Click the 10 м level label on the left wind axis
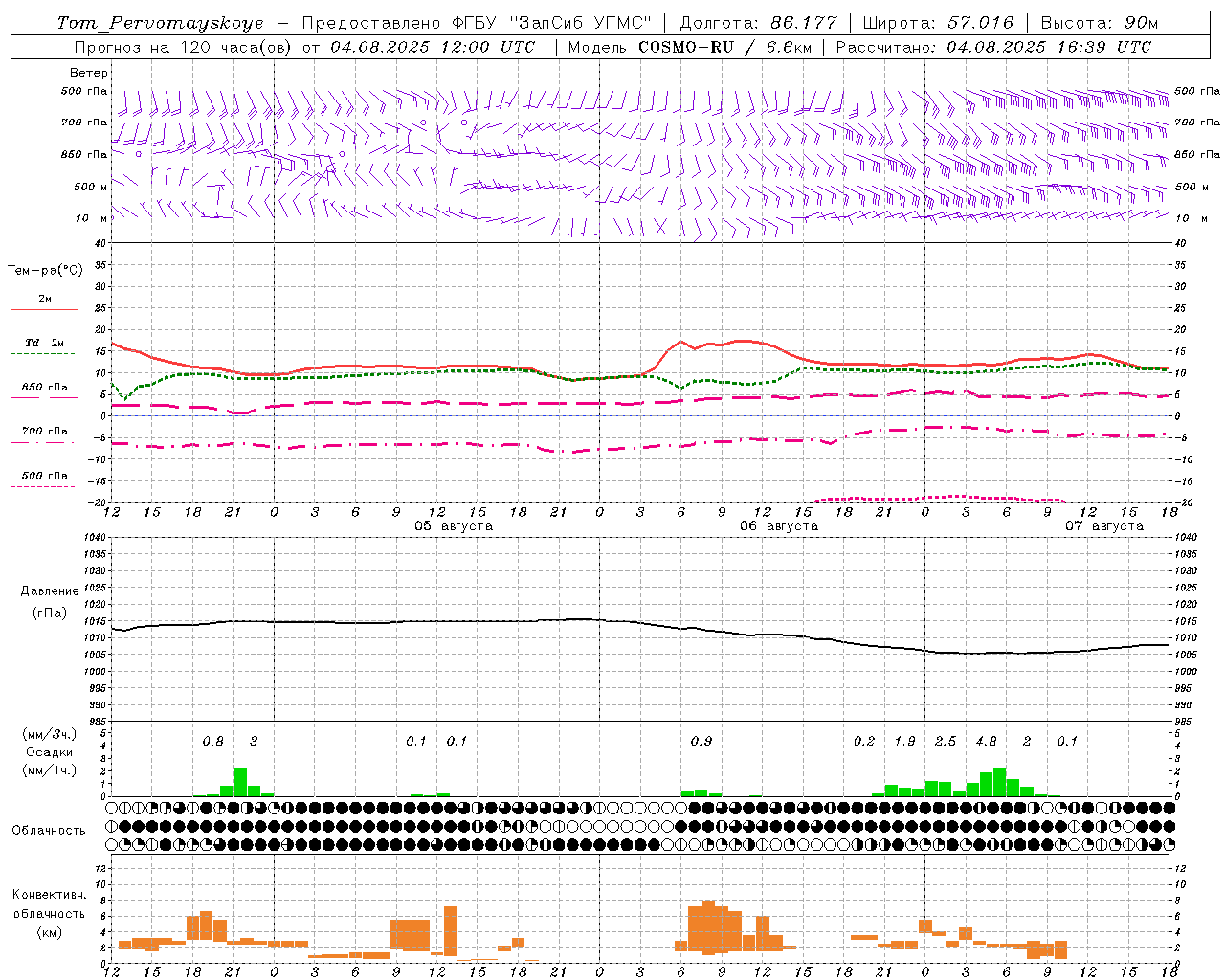This screenshot has width=1225, height=980. tap(93, 218)
